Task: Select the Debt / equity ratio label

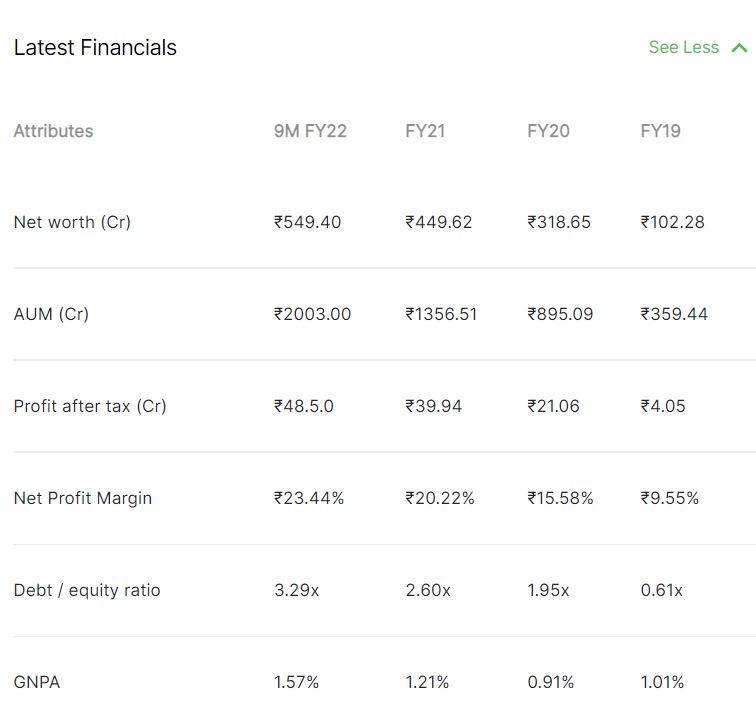Action: 87,590
